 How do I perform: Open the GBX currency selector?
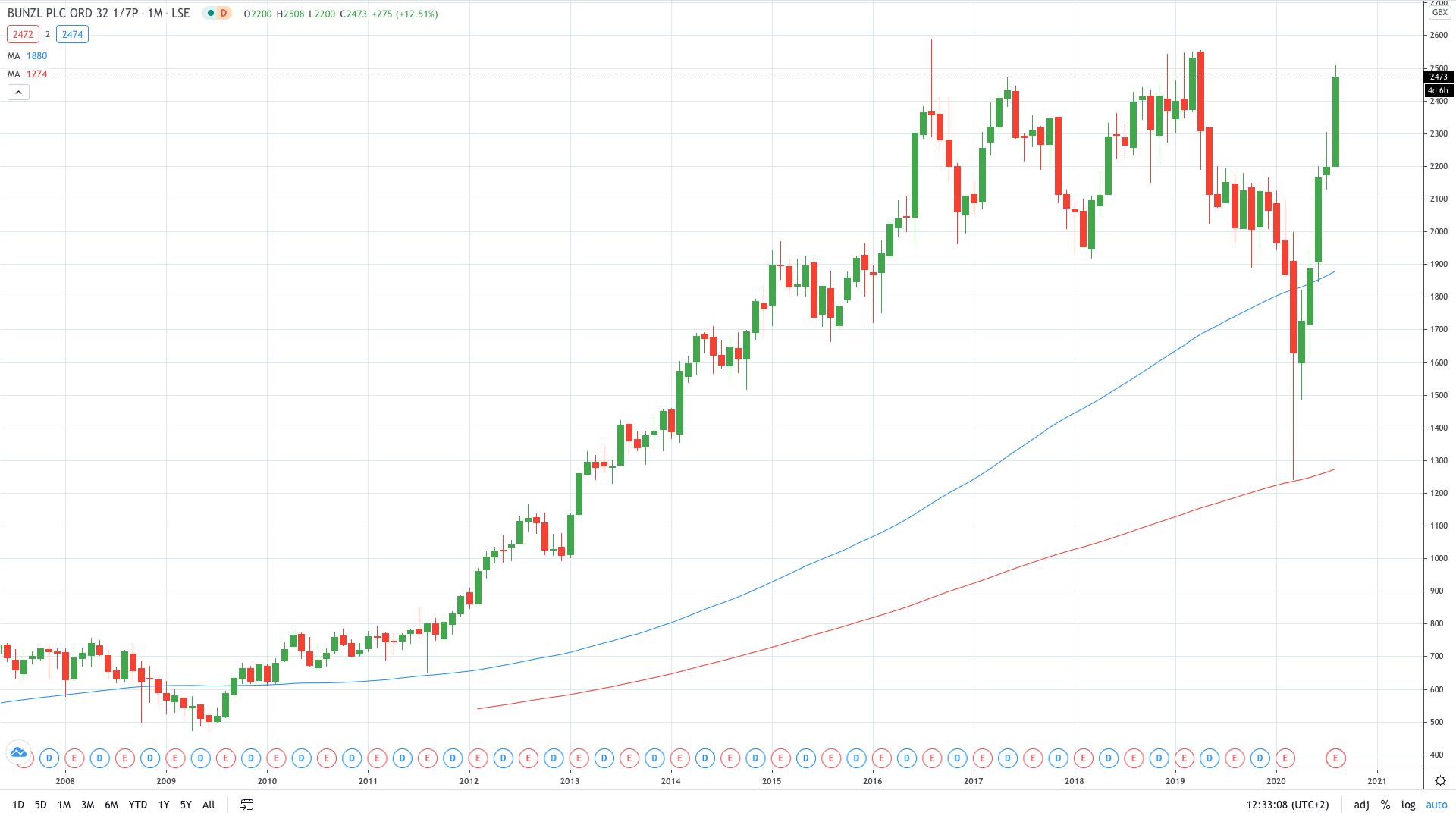[1439, 13]
